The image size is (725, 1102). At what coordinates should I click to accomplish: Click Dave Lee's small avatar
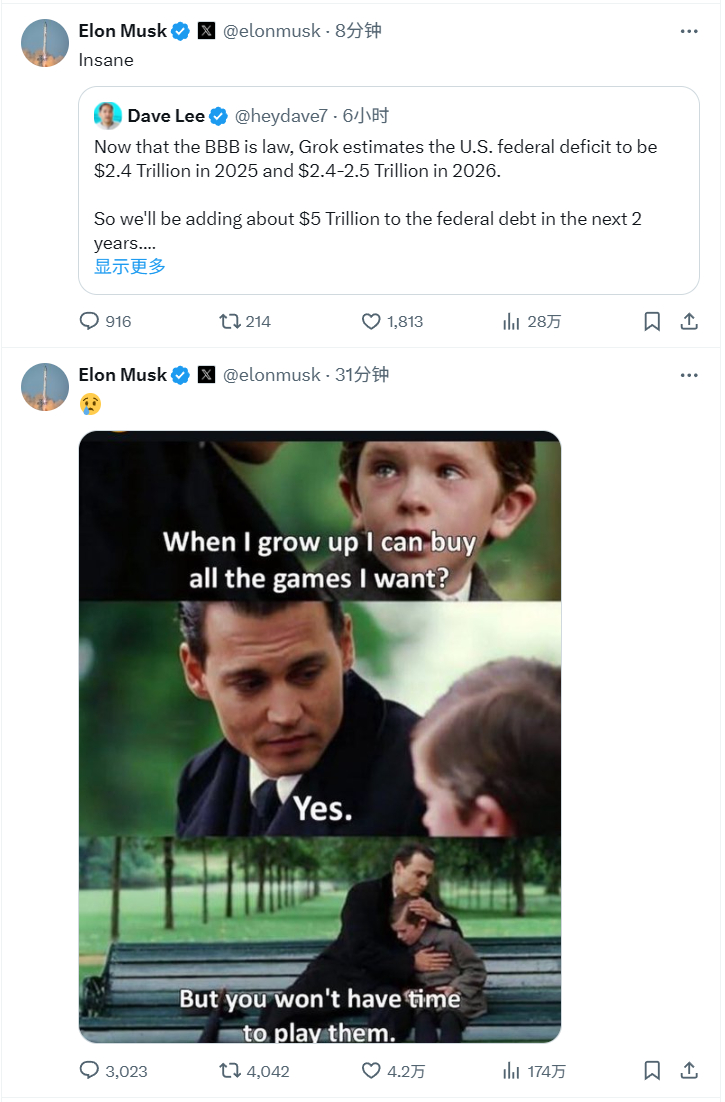(x=107, y=116)
